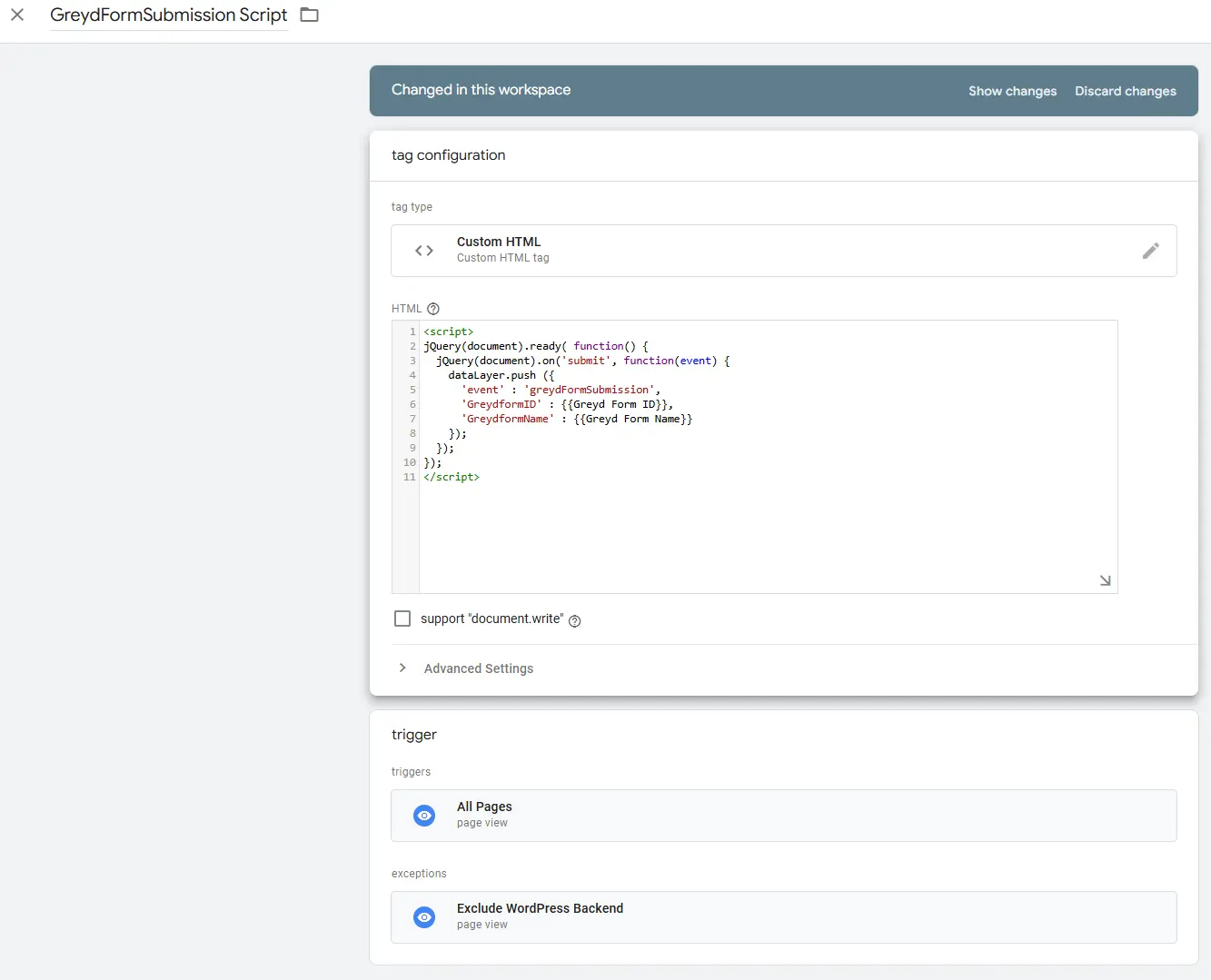The height and width of the screenshot is (980, 1211).
Task: Open help icon beside document.write option
Action: [x=574, y=620]
